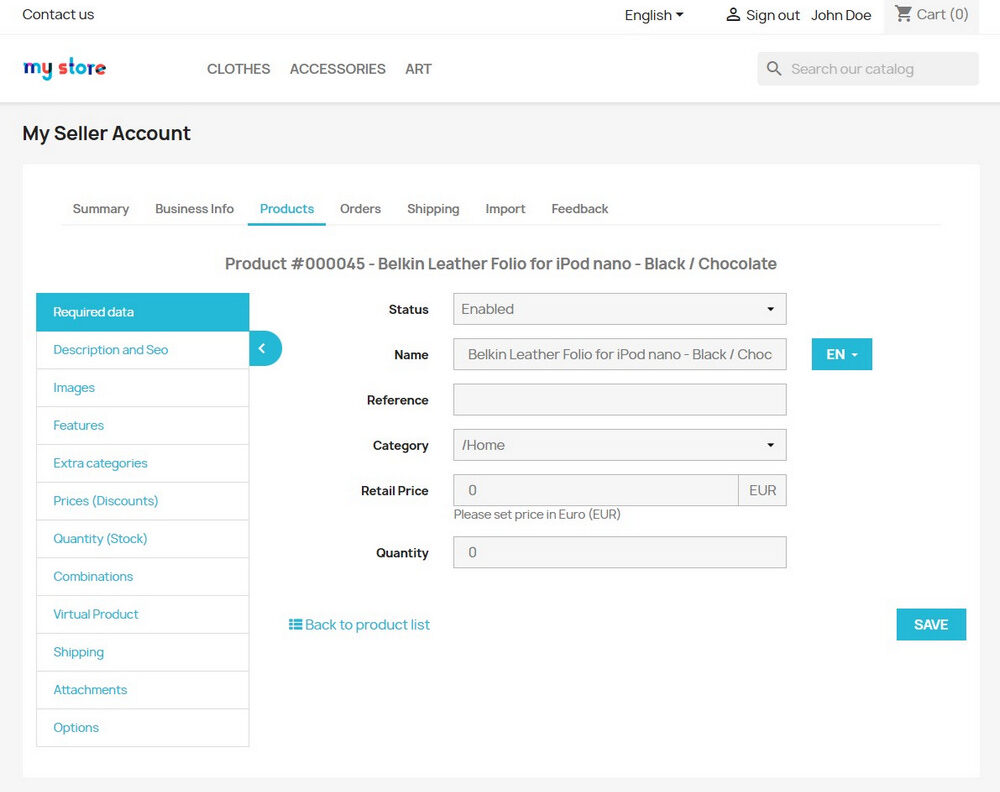Select Required data in sidebar
Image resolution: width=1000 pixels, height=792 pixels.
(143, 312)
